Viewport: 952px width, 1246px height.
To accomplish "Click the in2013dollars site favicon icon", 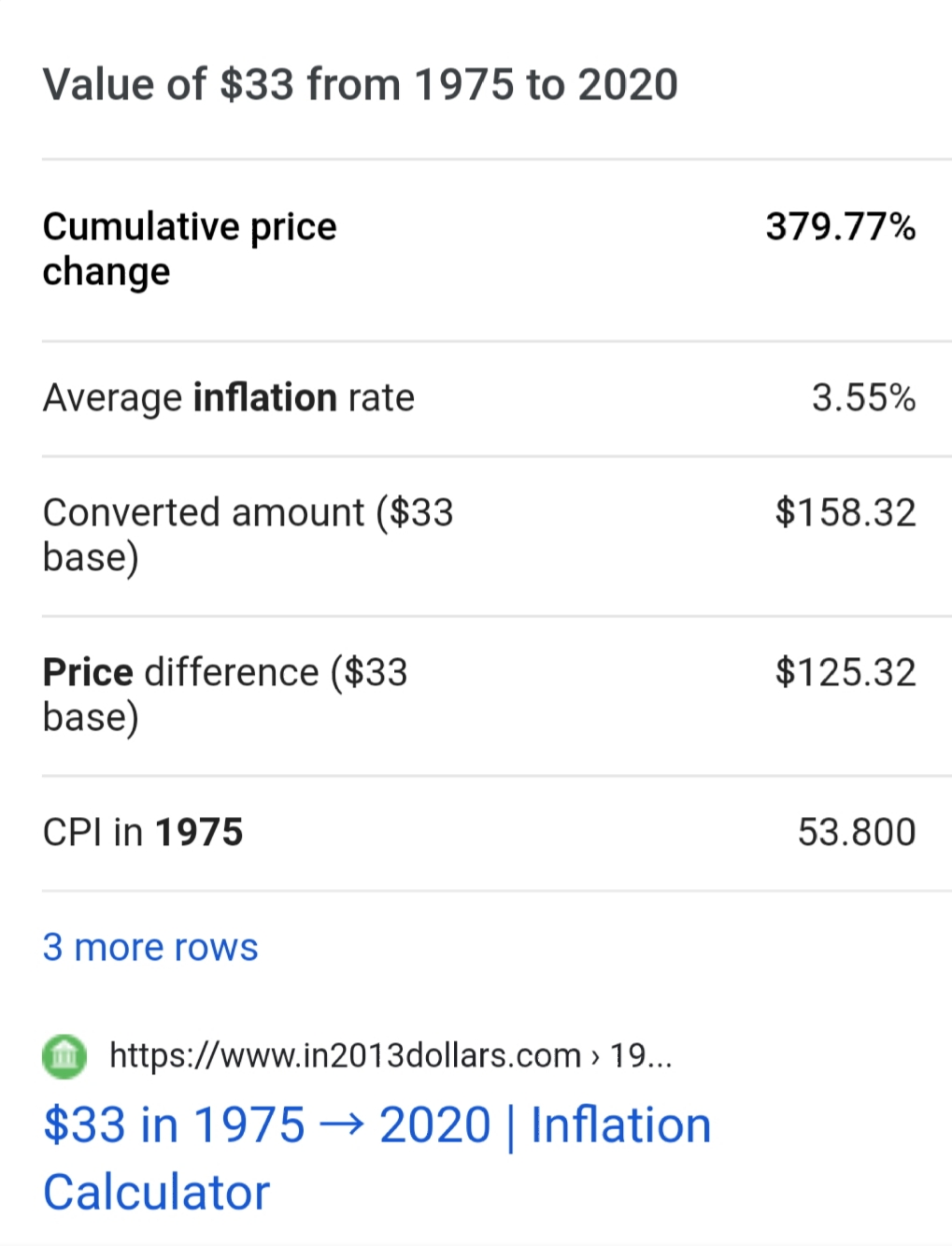I will (x=64, y=1056).
